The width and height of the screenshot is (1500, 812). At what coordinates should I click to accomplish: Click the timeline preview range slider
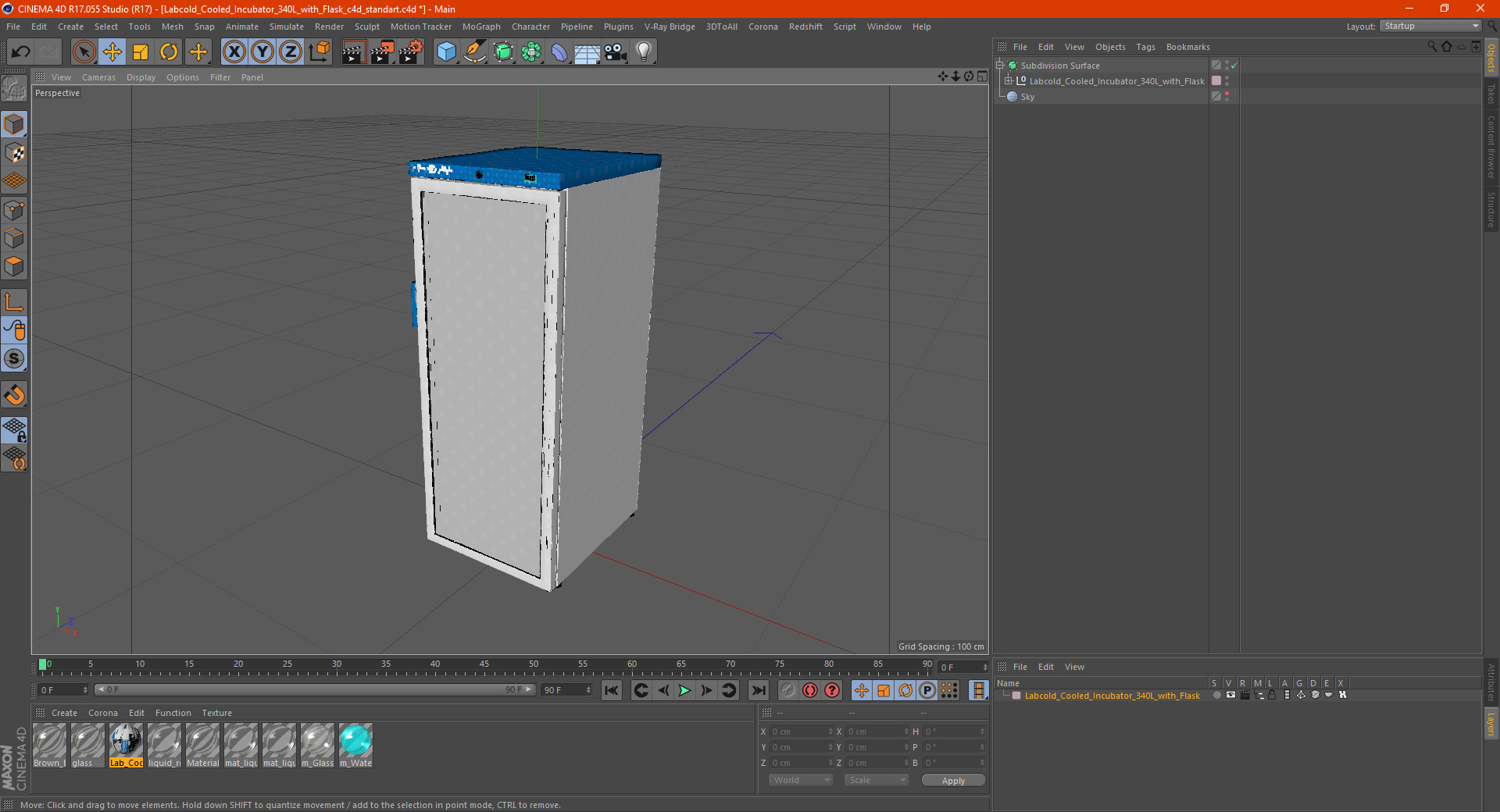pos(315,689)
